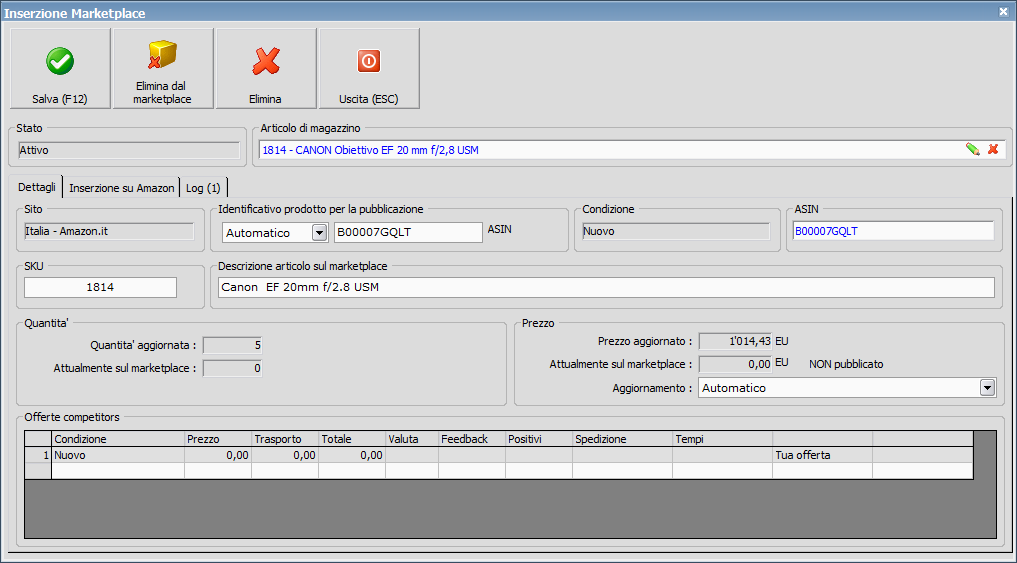
Task: Click the red X Elimina icon
Action: coord(265,62)
